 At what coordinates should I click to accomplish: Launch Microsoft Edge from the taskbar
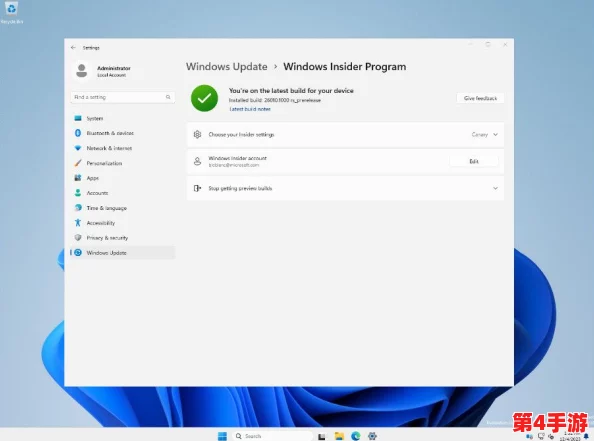tap(356, 436)
